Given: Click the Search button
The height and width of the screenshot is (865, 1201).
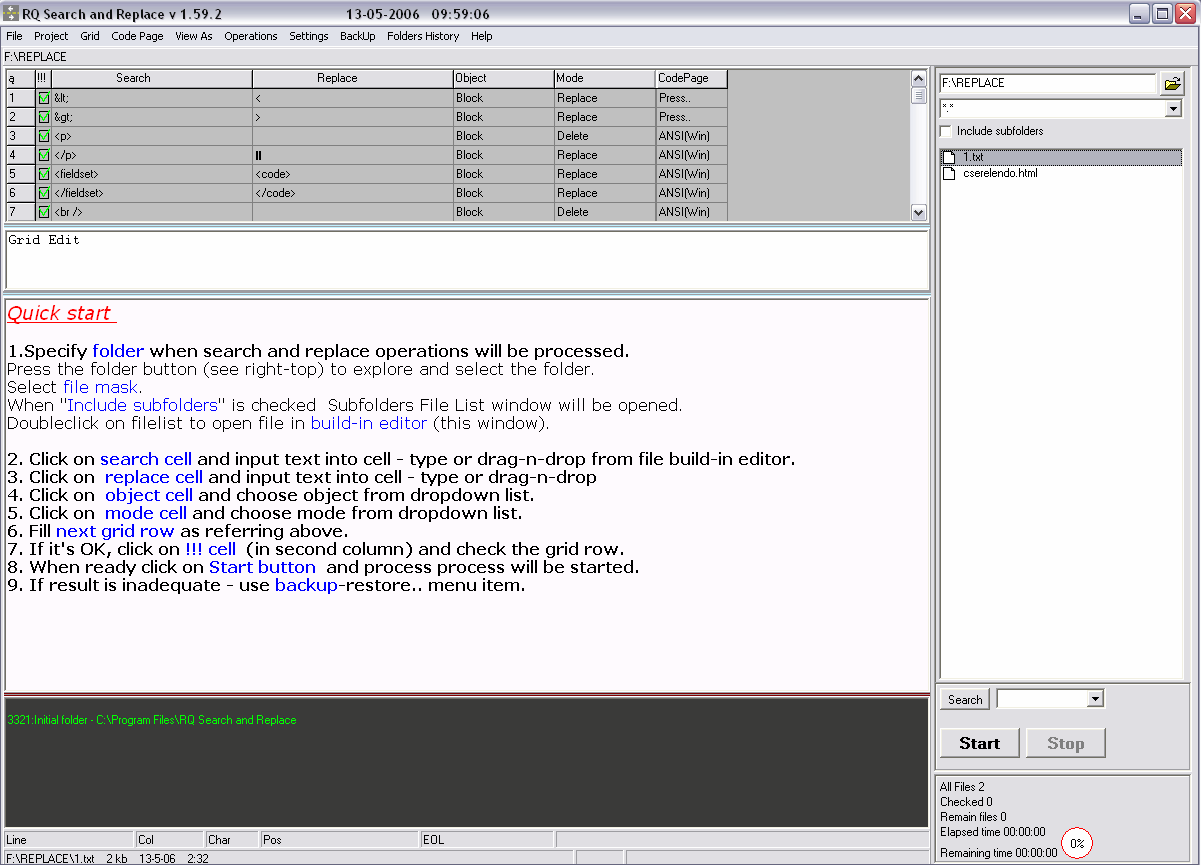Looking at the screenshot, I should click(965, 700).
